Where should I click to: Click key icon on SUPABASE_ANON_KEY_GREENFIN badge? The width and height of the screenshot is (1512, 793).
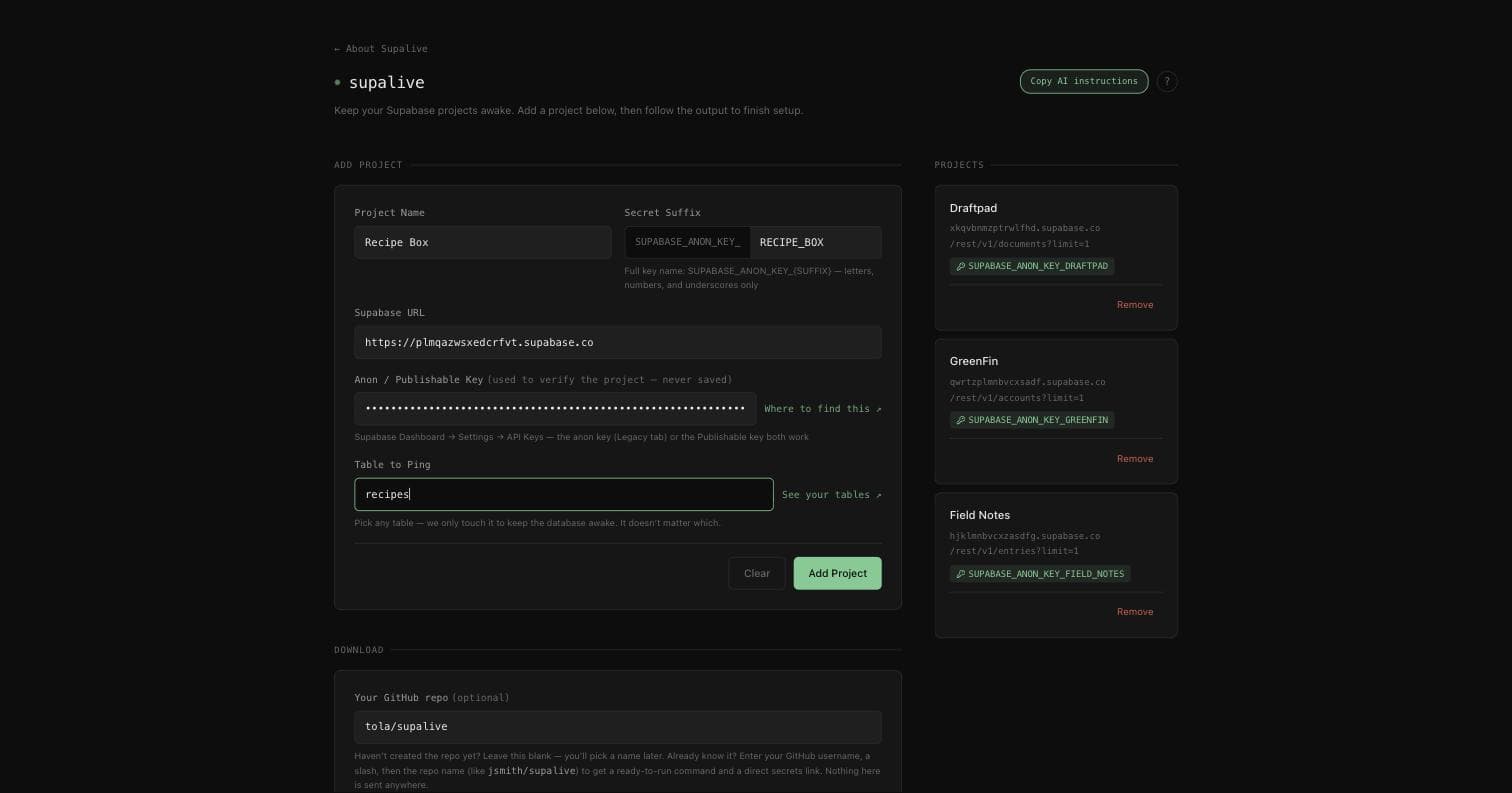[961, 420]
